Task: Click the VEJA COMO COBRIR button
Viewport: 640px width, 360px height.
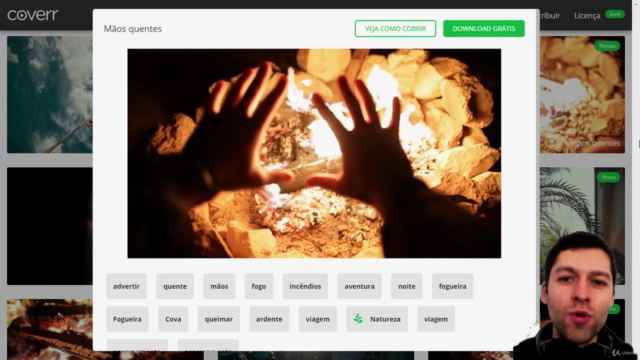Action: pyautogui.click(x=395, y=29)
